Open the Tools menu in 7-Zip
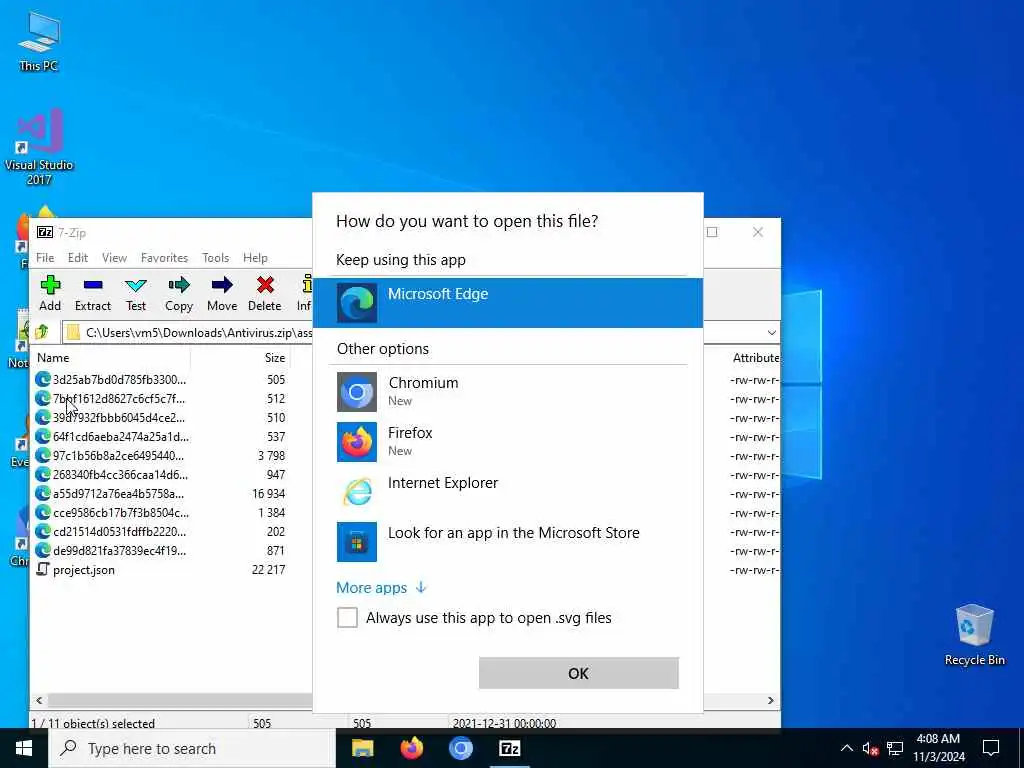 click(x=216, y=258)
